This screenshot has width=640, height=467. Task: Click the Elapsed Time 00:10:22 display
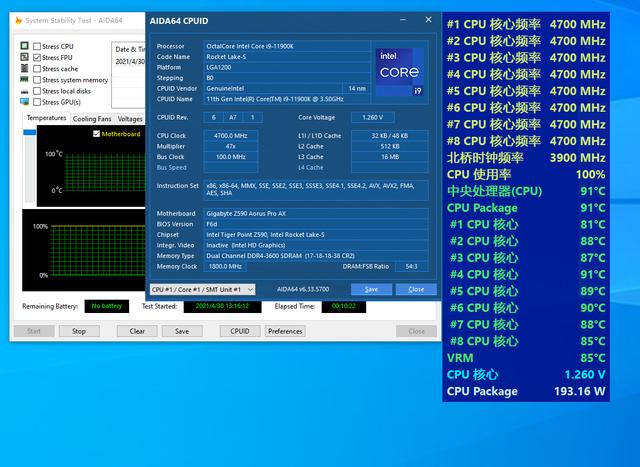click(344, 306)
